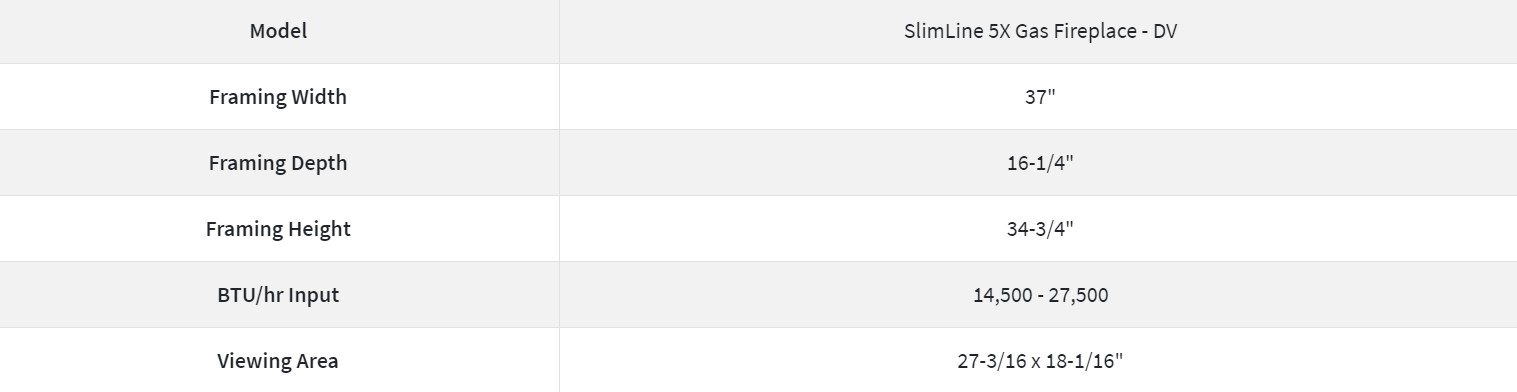Click the DV suffix in the model name
1517x392 pixels.
click(1163, 31)
